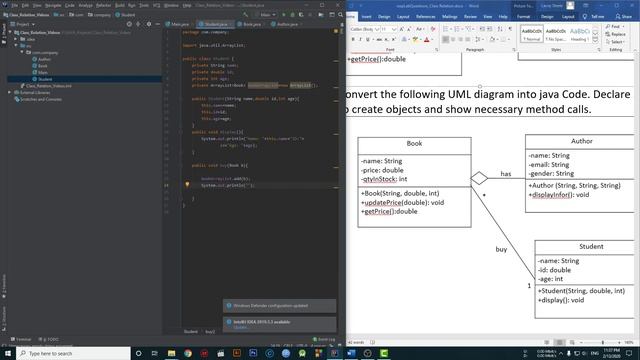Open the Main run configuration dropdown
Screen dimensions: 640x360
(x=266, y=15)
